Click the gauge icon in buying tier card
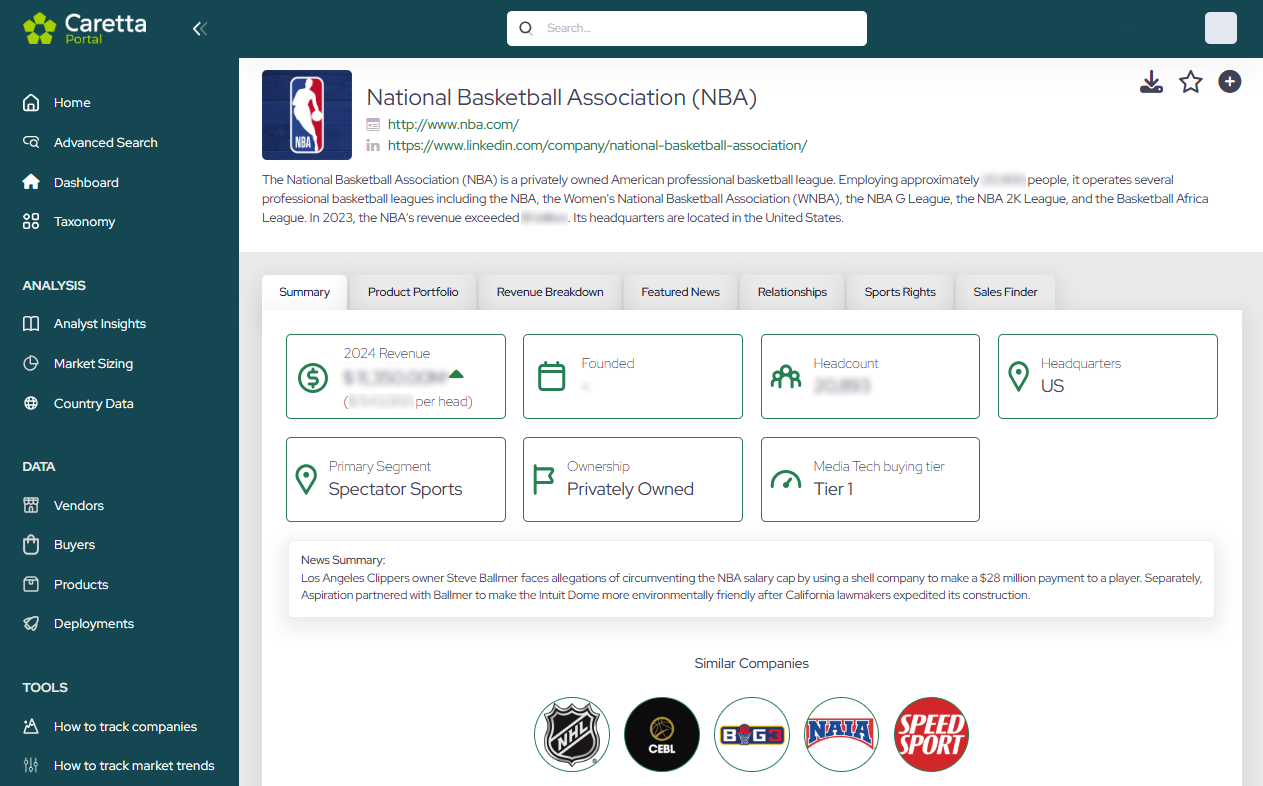Screen dimensions: 1263x786 786,480
